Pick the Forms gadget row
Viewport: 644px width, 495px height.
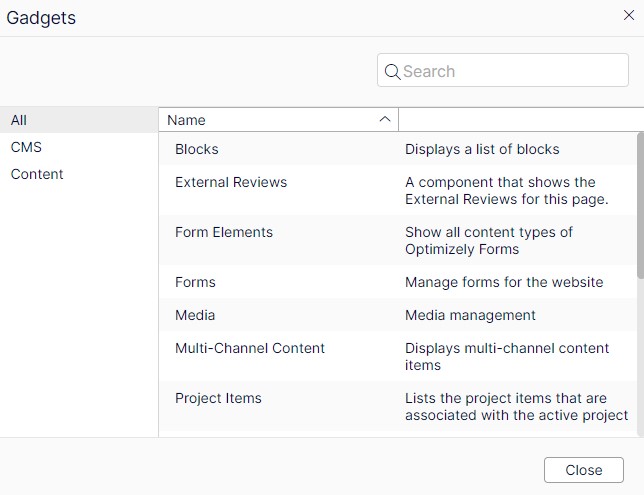click(x=195, y=282)
